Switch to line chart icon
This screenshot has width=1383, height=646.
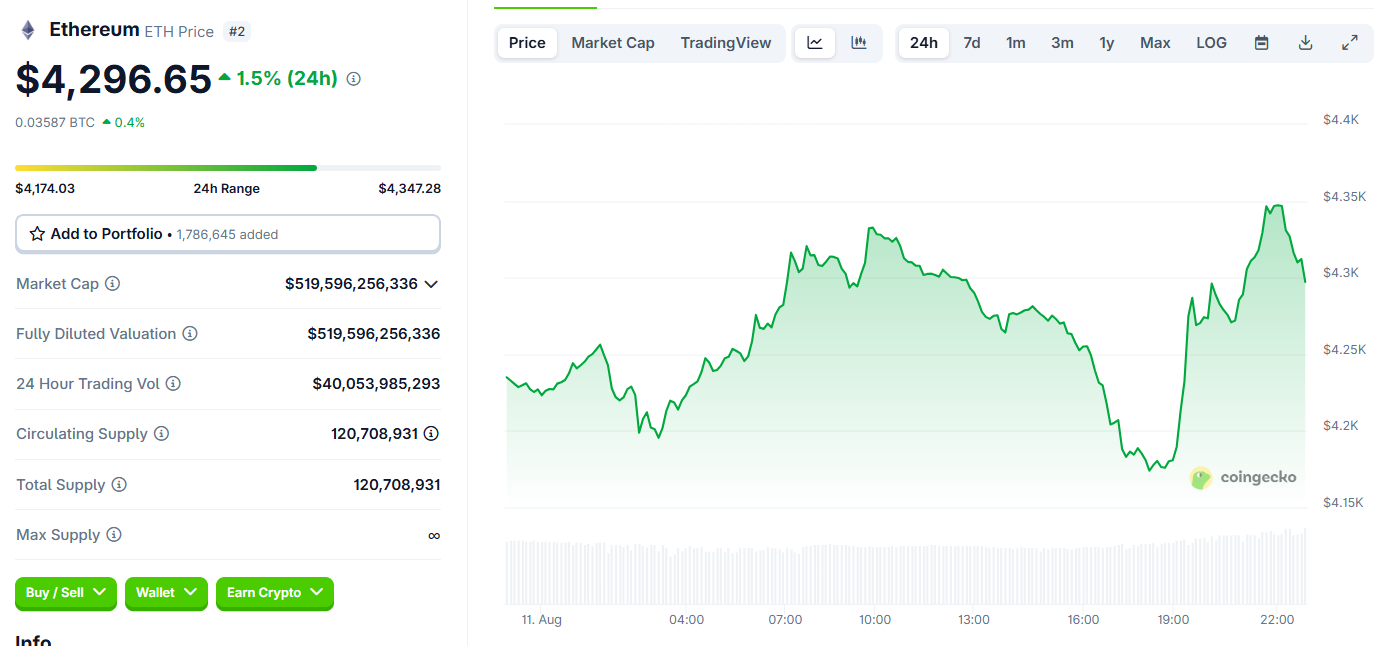[x=815, y=43]
